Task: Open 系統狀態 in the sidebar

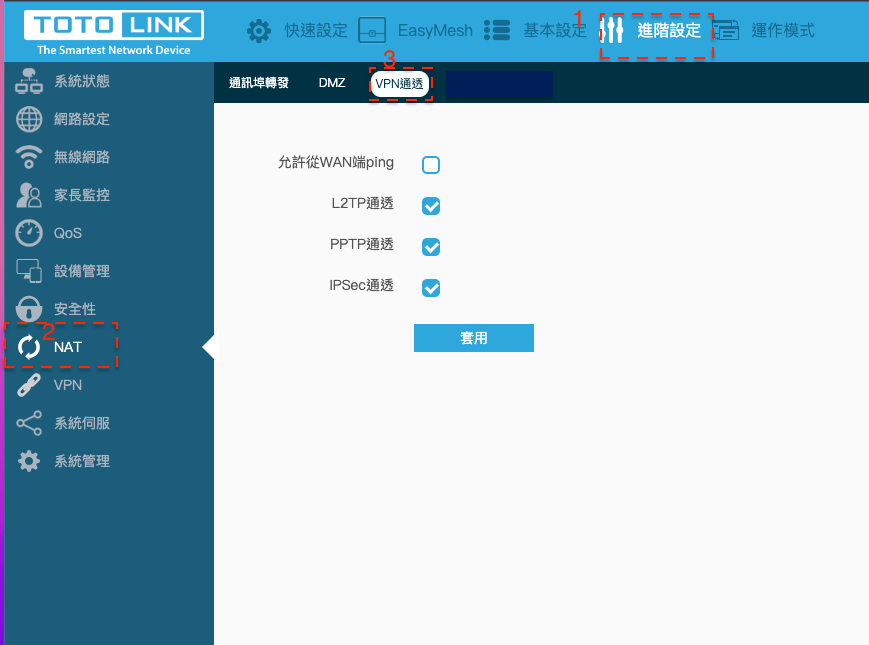Action: [x=82, y=81]
